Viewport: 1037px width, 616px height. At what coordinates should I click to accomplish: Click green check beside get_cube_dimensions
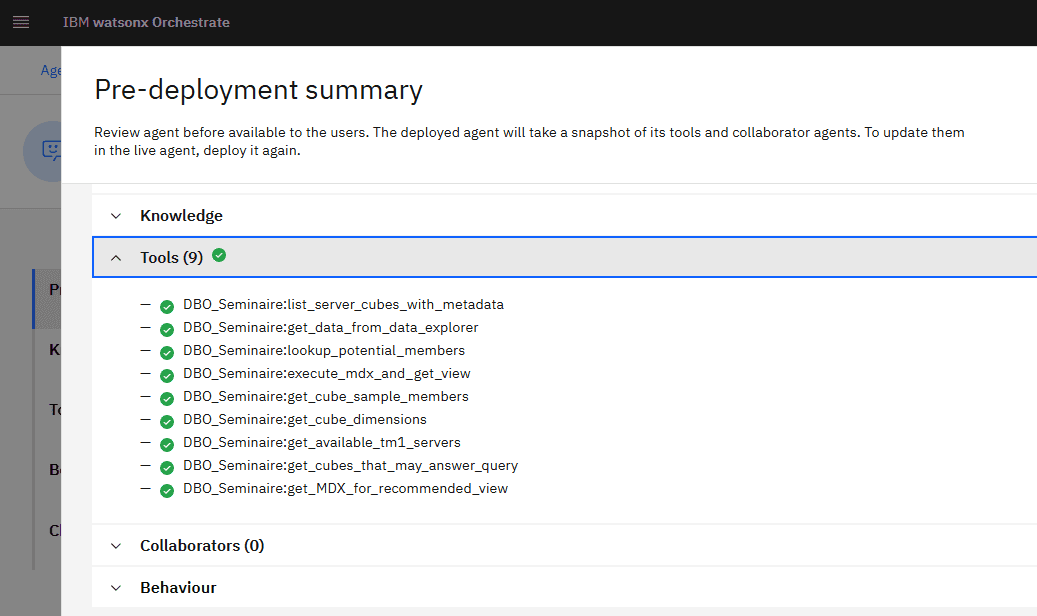[x=166, y=420]
